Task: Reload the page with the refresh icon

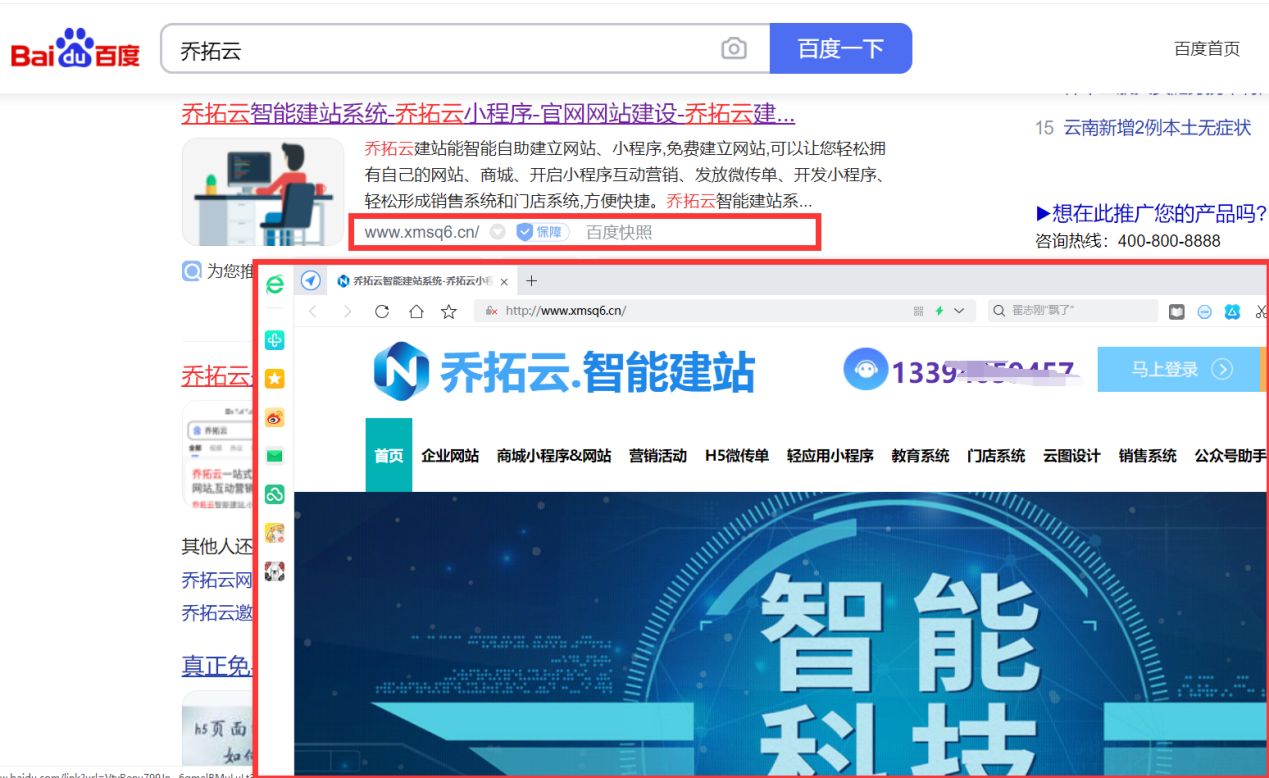Action: (381, 312)
